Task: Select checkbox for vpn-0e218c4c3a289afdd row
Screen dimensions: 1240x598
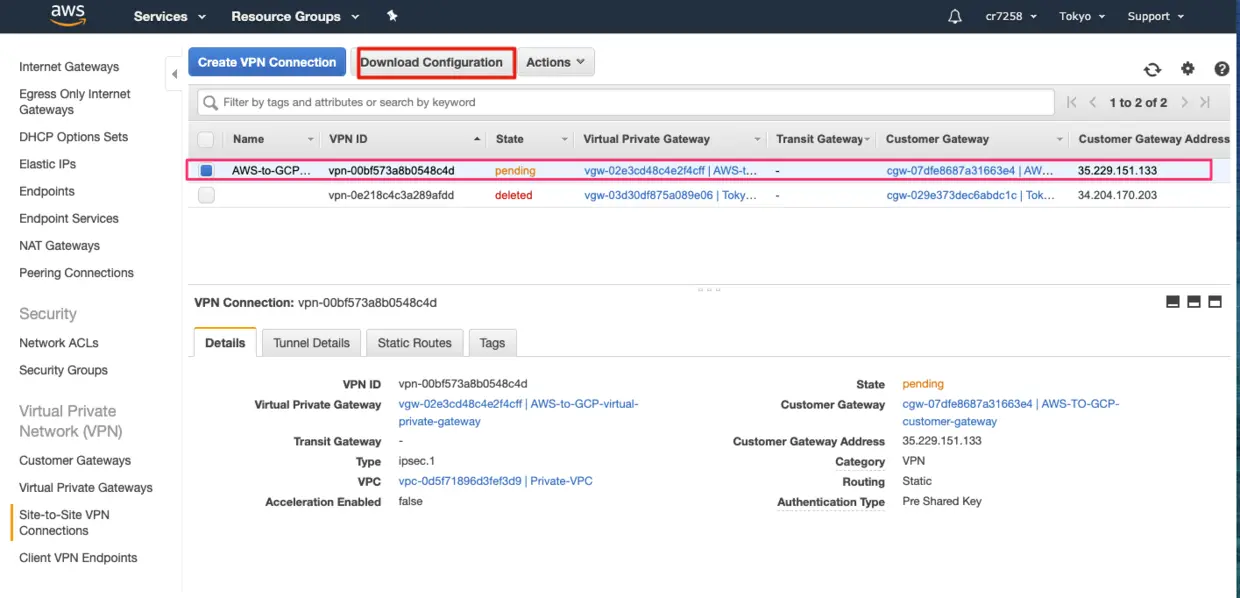Action: (x=206, y=196)
